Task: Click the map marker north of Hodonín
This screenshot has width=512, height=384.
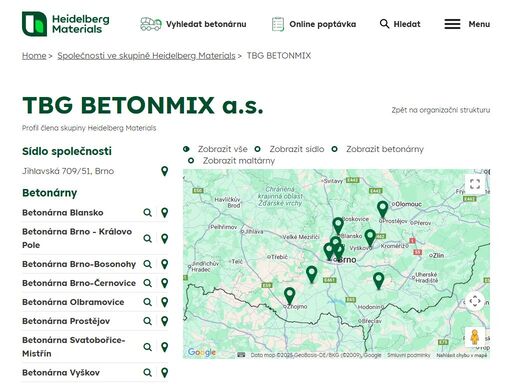Action: click(x=378, y=281)
